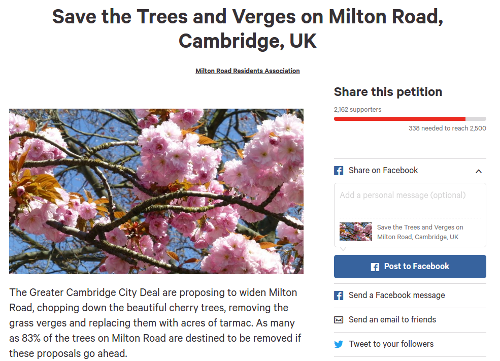Image resolution: width=500 pixels, height=361 pixels.
Task: Collapse the Share on Facebook section chevron
Action: [479, 171]
